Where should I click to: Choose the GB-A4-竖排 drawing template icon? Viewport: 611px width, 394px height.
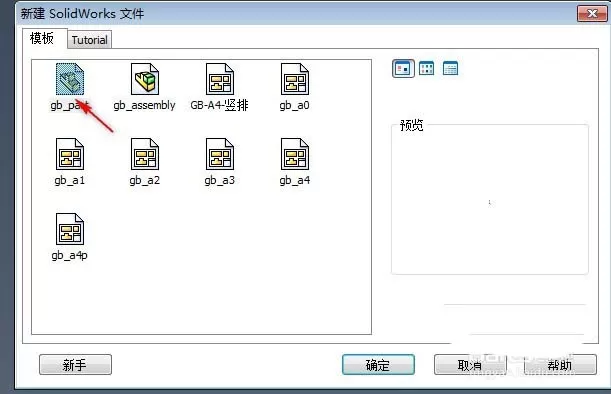click(x=219, y=79)
